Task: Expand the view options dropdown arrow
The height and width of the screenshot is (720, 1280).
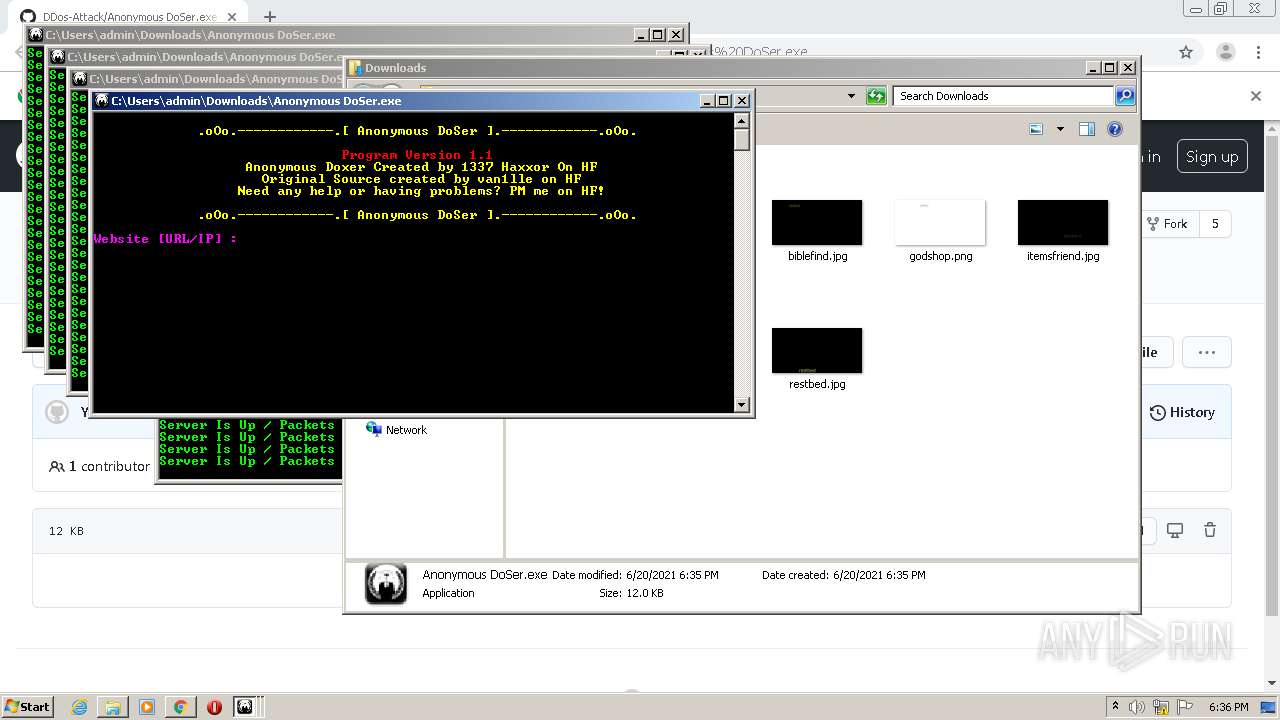Action: pos(1060,129)
